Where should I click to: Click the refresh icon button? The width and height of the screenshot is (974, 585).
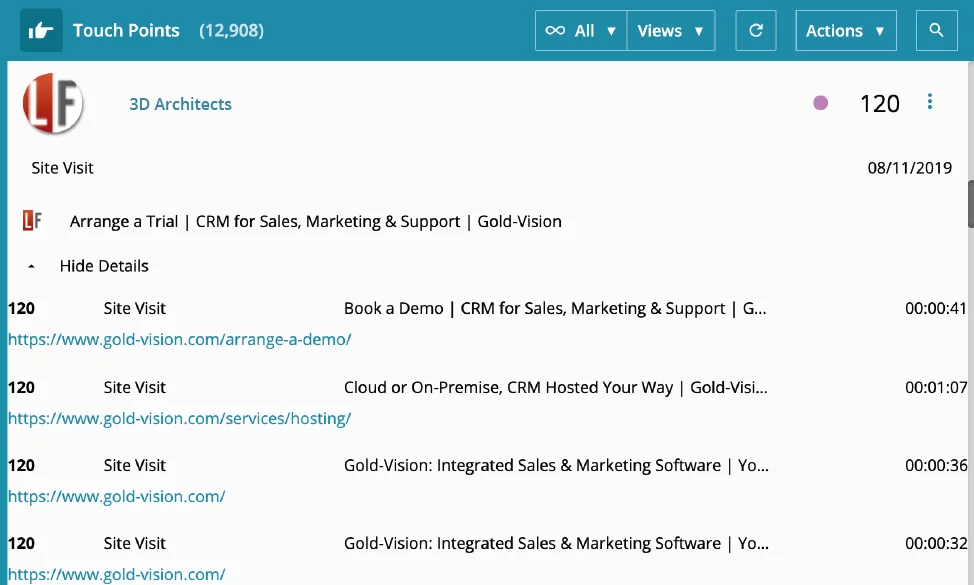point(755,30)
